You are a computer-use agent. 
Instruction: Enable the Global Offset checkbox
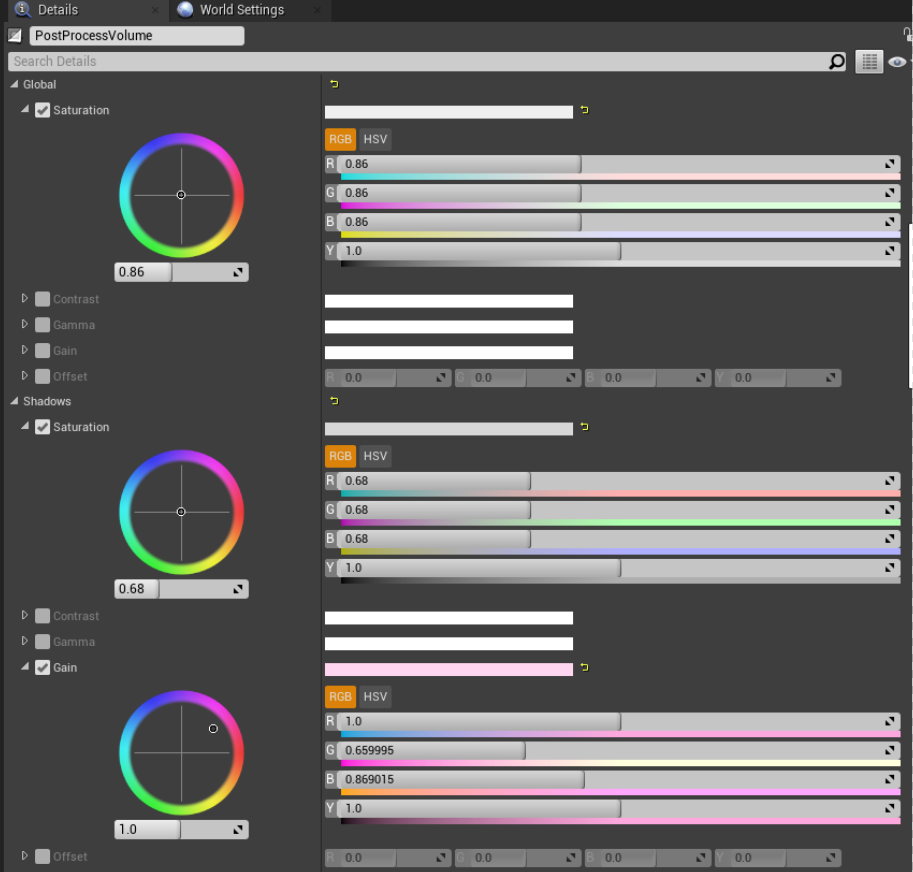[43, 376]
